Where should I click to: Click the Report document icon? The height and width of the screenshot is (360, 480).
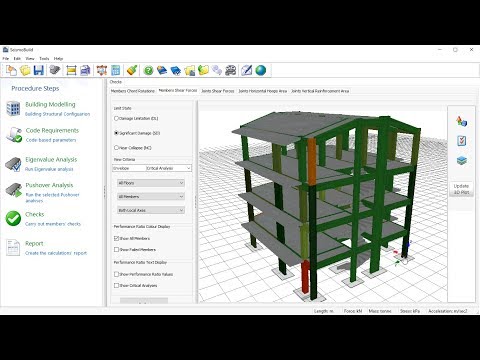point(13,248)
